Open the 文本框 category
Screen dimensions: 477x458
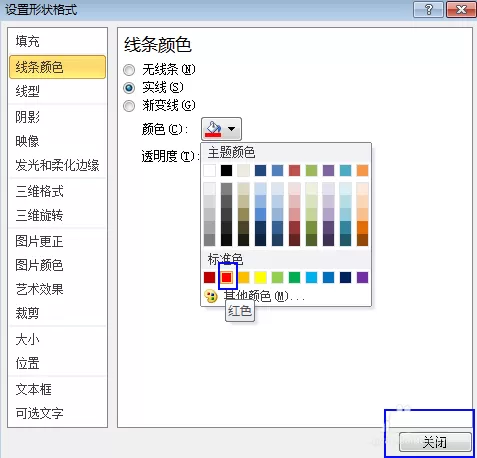click(x=57, y=389)
